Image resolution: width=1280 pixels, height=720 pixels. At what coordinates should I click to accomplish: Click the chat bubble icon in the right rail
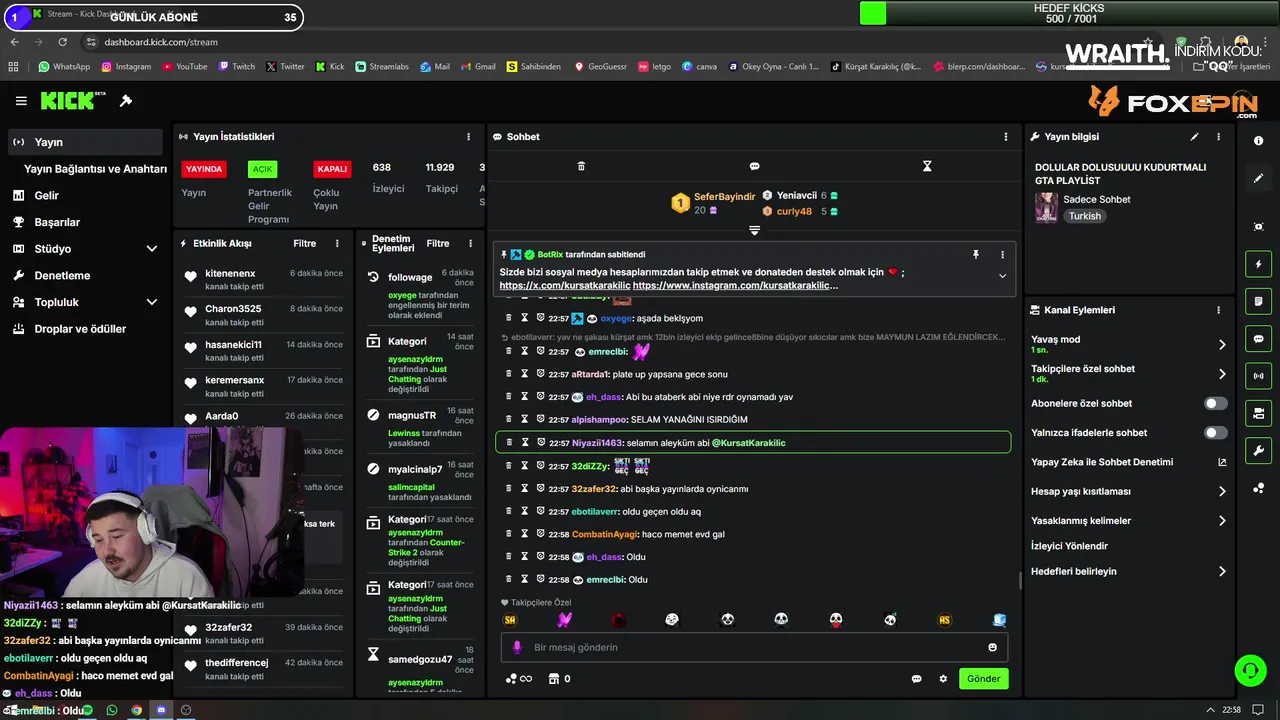coord(1258,339)
